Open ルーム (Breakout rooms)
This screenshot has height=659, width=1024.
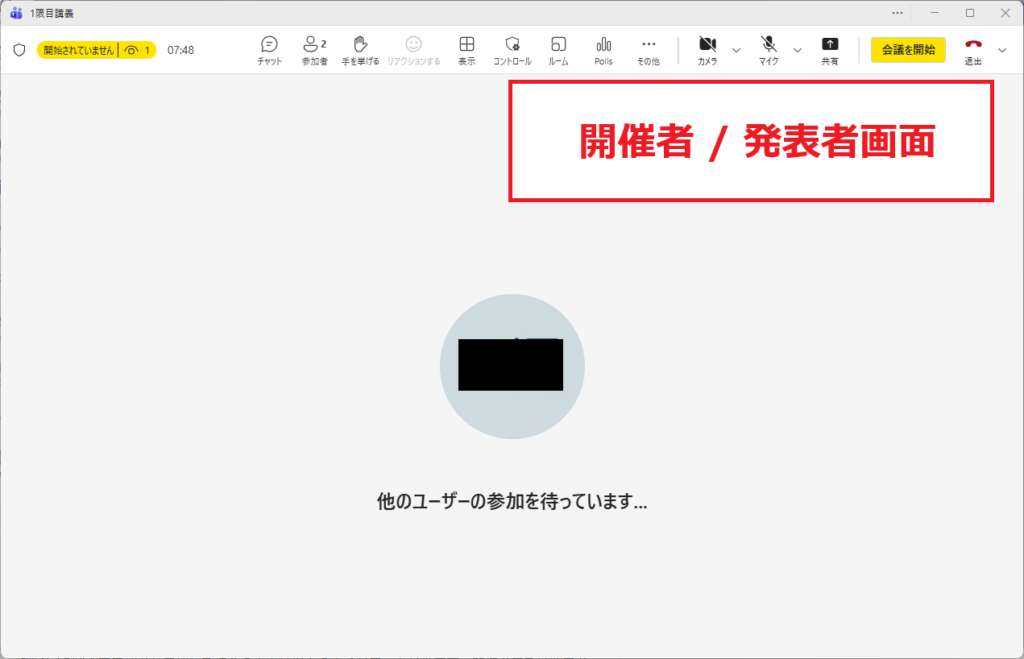[558, 49]
